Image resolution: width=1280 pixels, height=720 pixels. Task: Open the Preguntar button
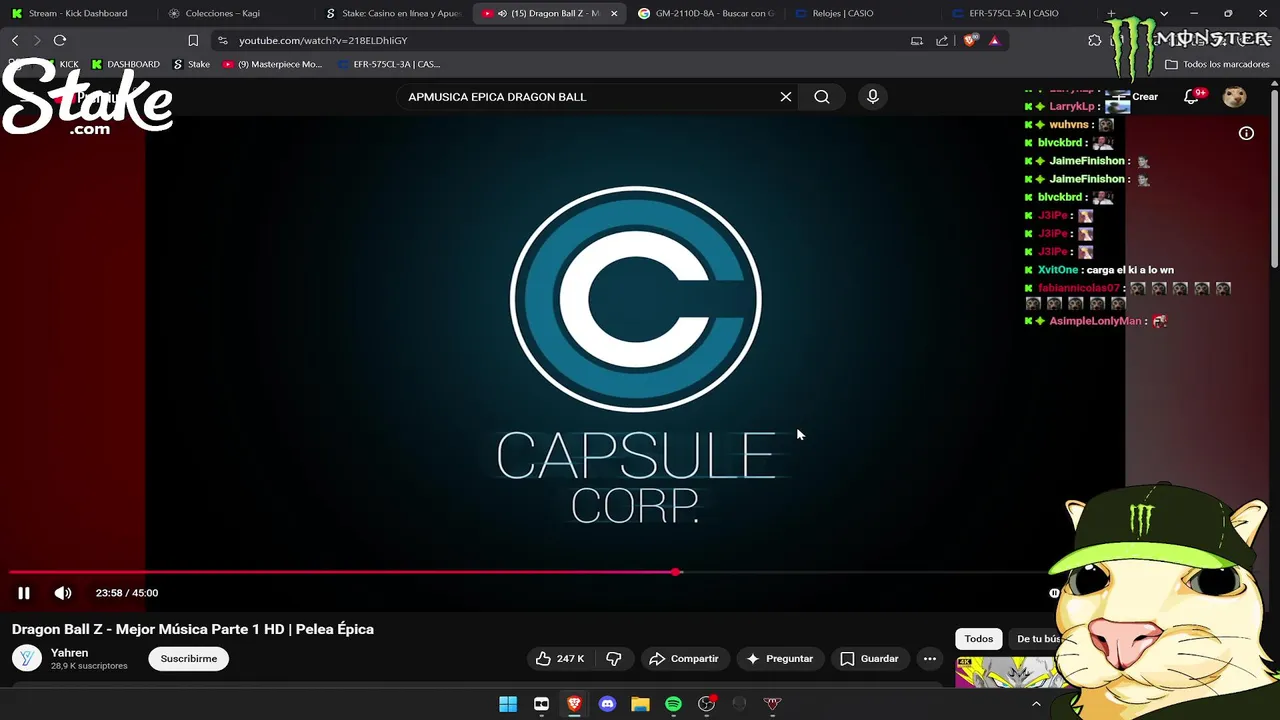tap(779, 658)
